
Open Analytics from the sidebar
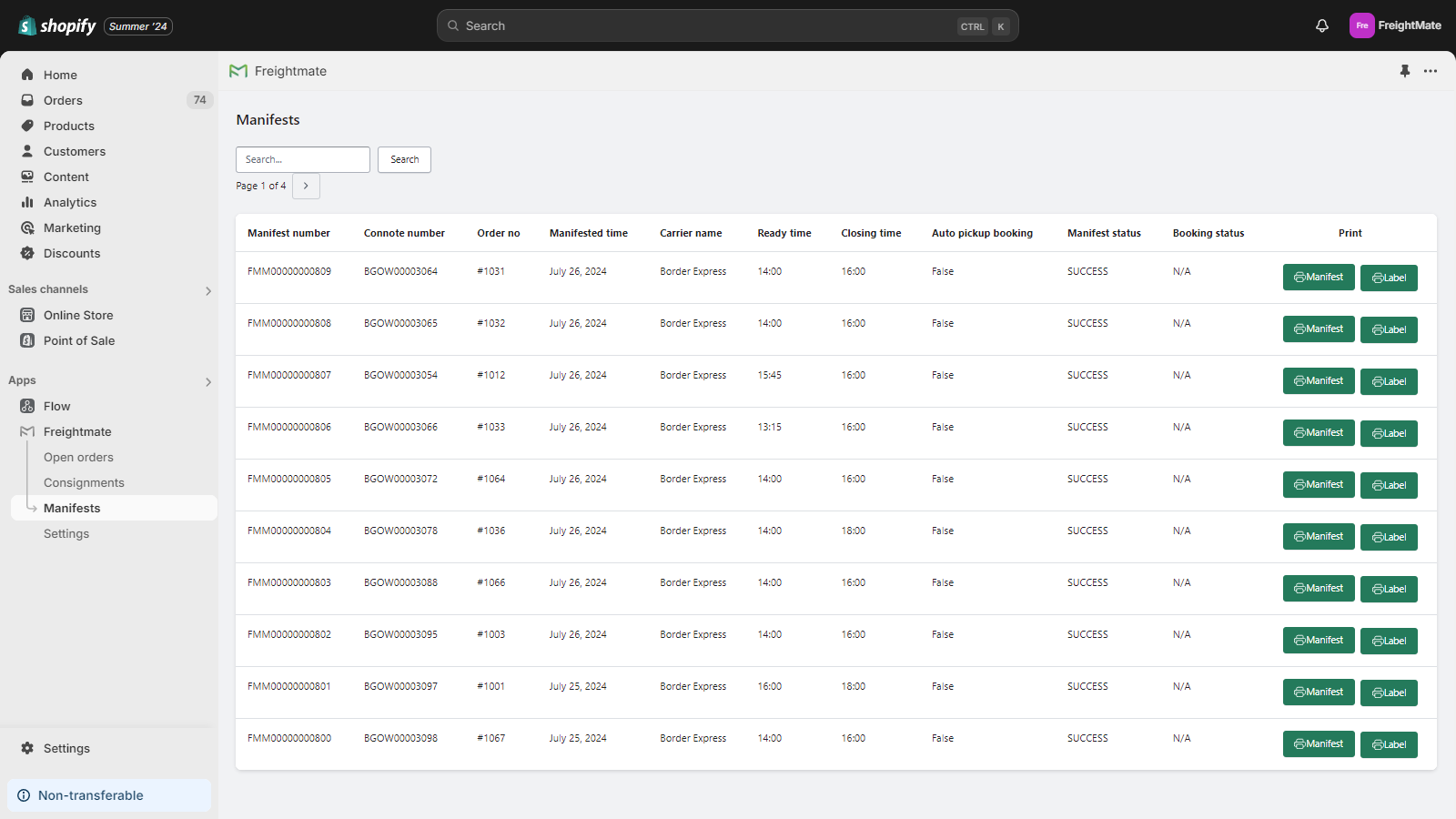point(70,202)
